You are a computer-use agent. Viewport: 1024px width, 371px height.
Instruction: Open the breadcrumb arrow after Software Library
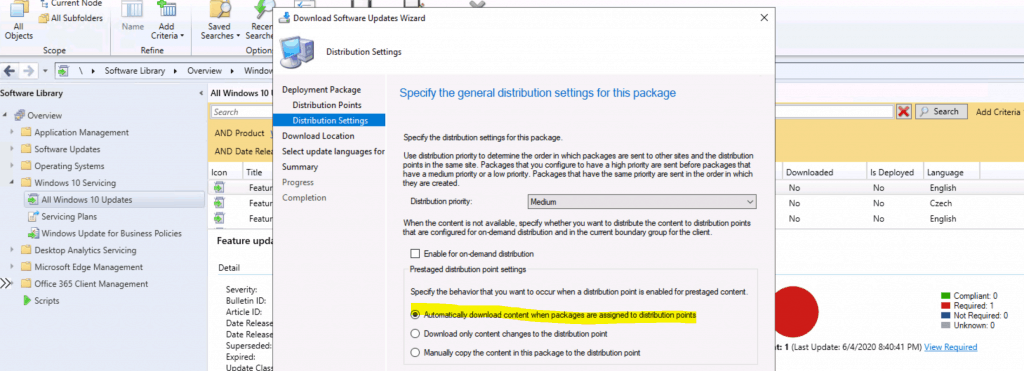(176, 71)
